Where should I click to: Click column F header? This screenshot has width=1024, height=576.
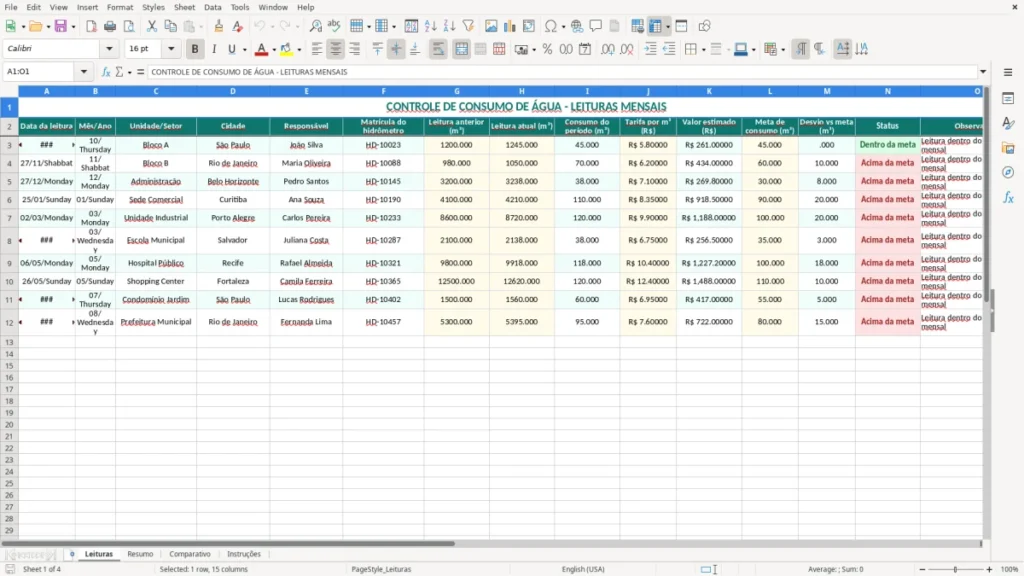click(383, 91)
